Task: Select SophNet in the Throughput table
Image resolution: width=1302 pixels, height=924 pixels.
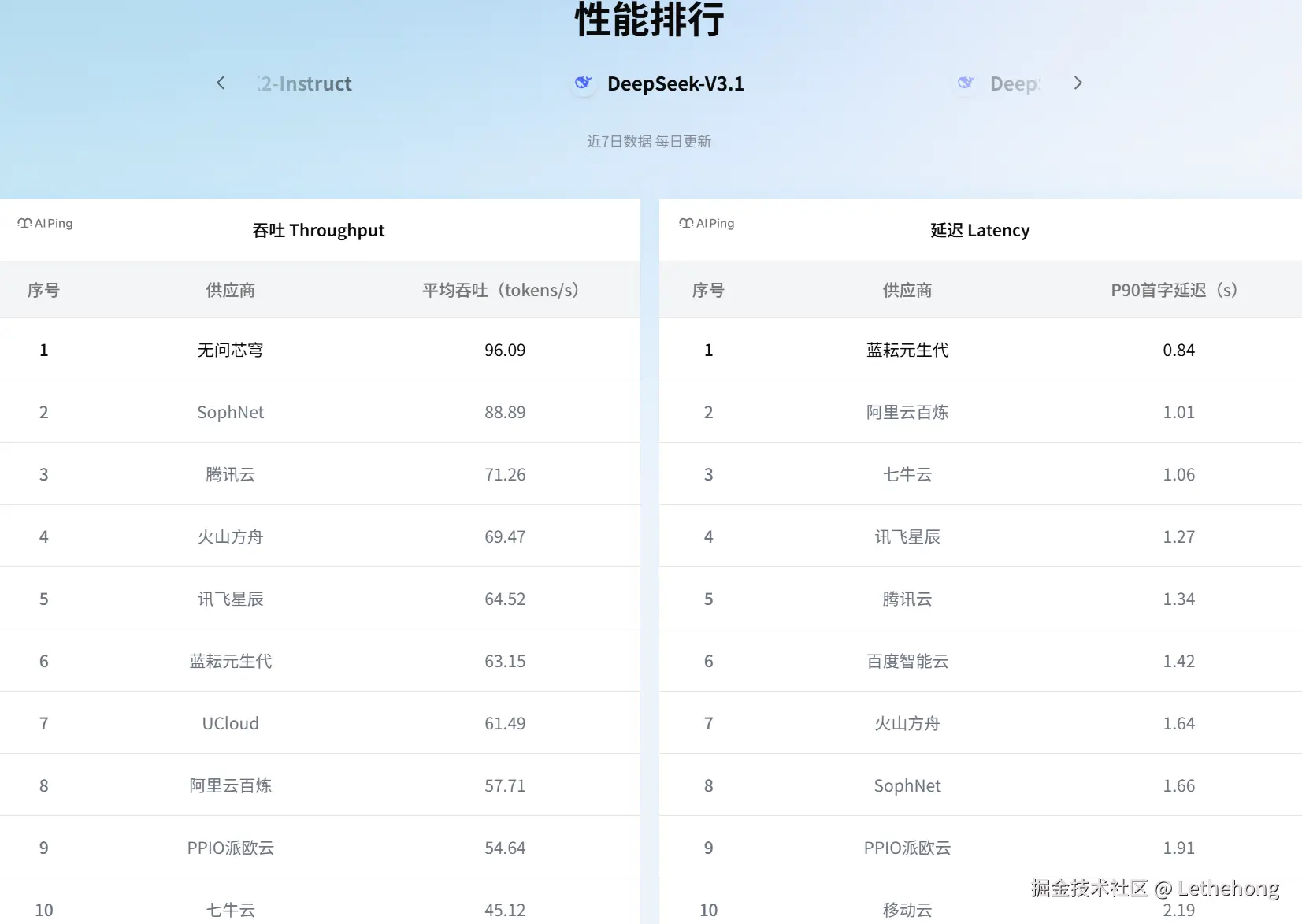Action: point(231,412)
